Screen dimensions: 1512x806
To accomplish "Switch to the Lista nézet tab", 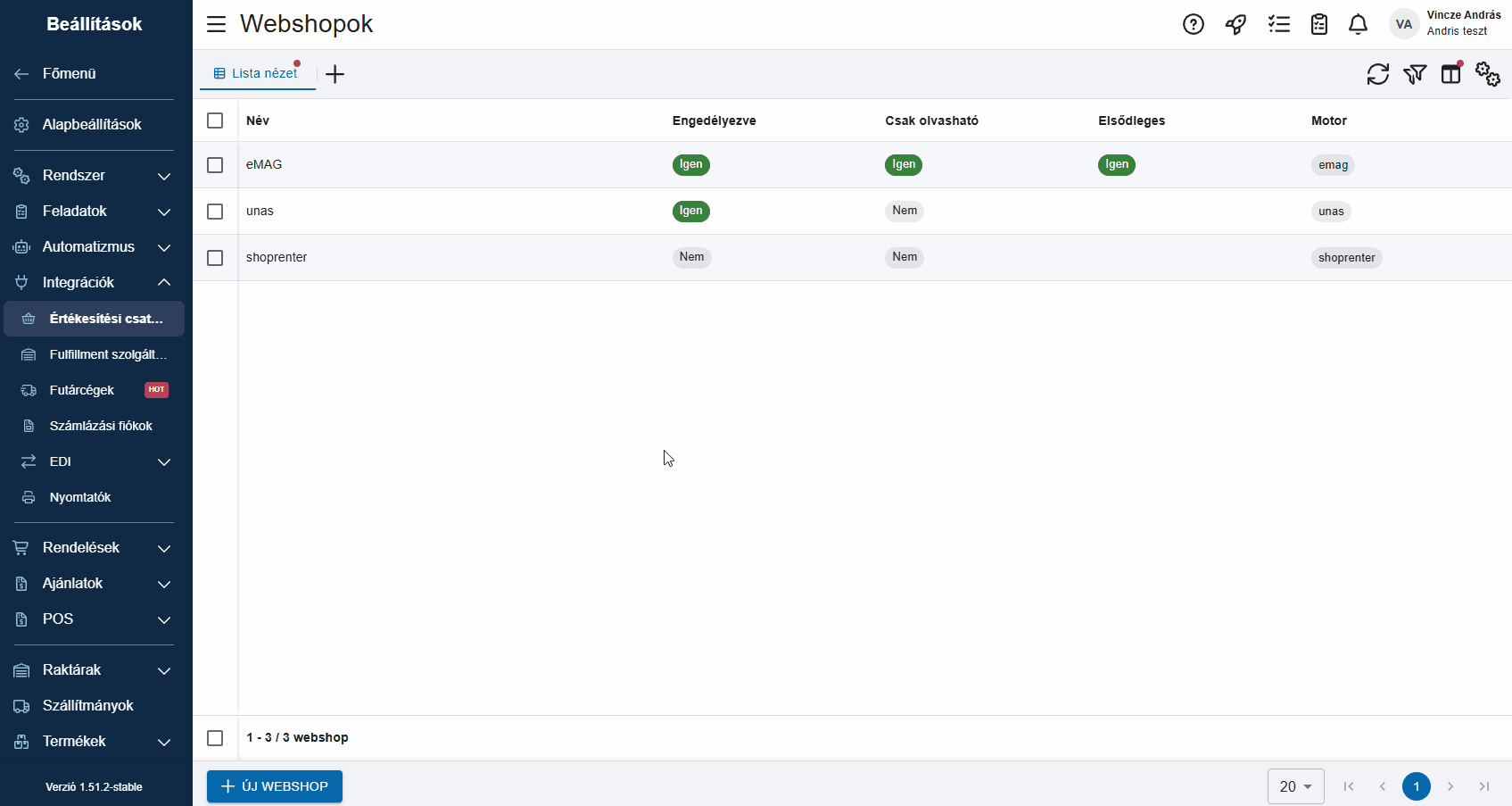I will (x=257, y=73).
